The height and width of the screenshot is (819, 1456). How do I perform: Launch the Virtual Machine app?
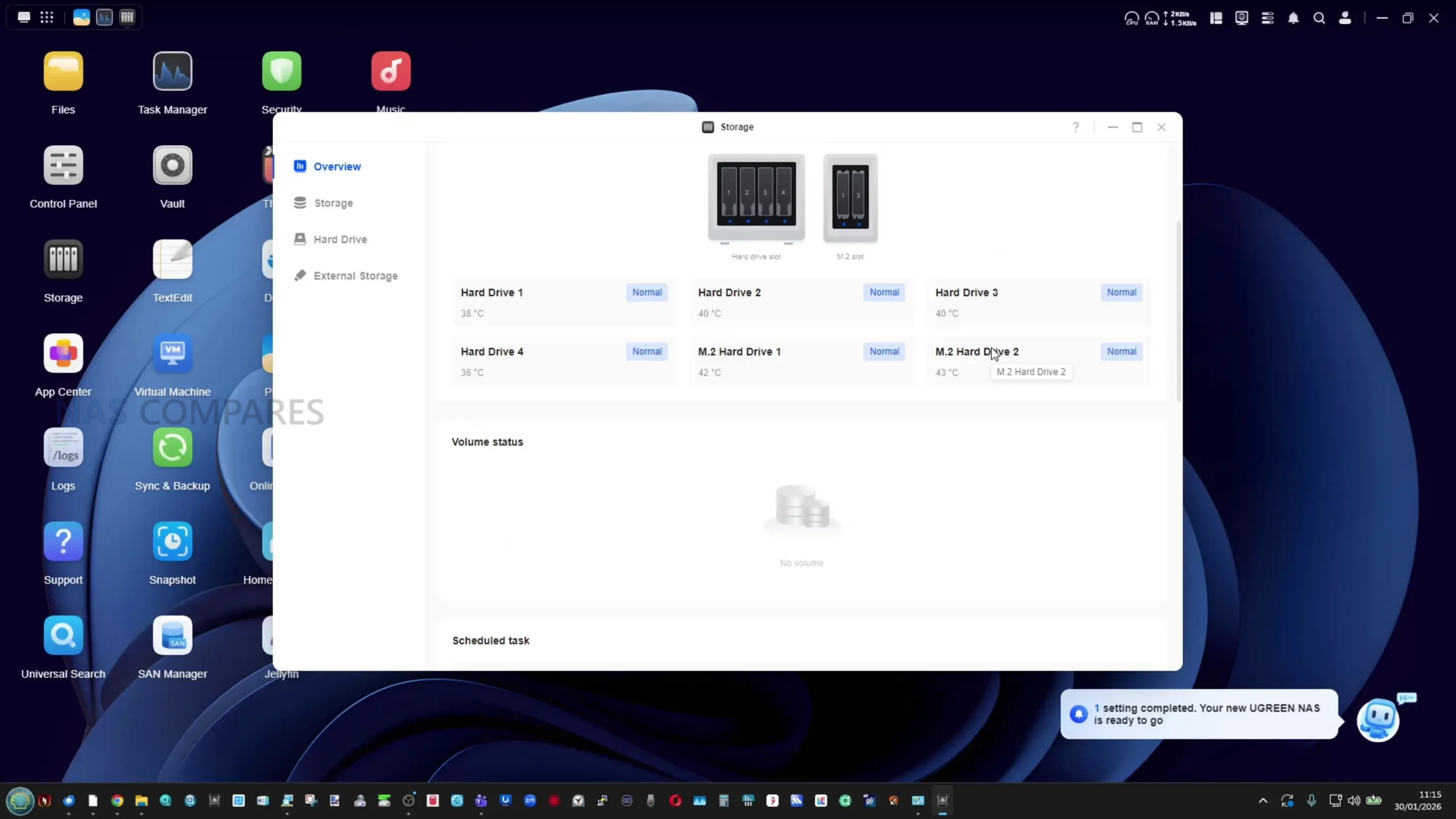pyautogui.click(x=172, y=354)
